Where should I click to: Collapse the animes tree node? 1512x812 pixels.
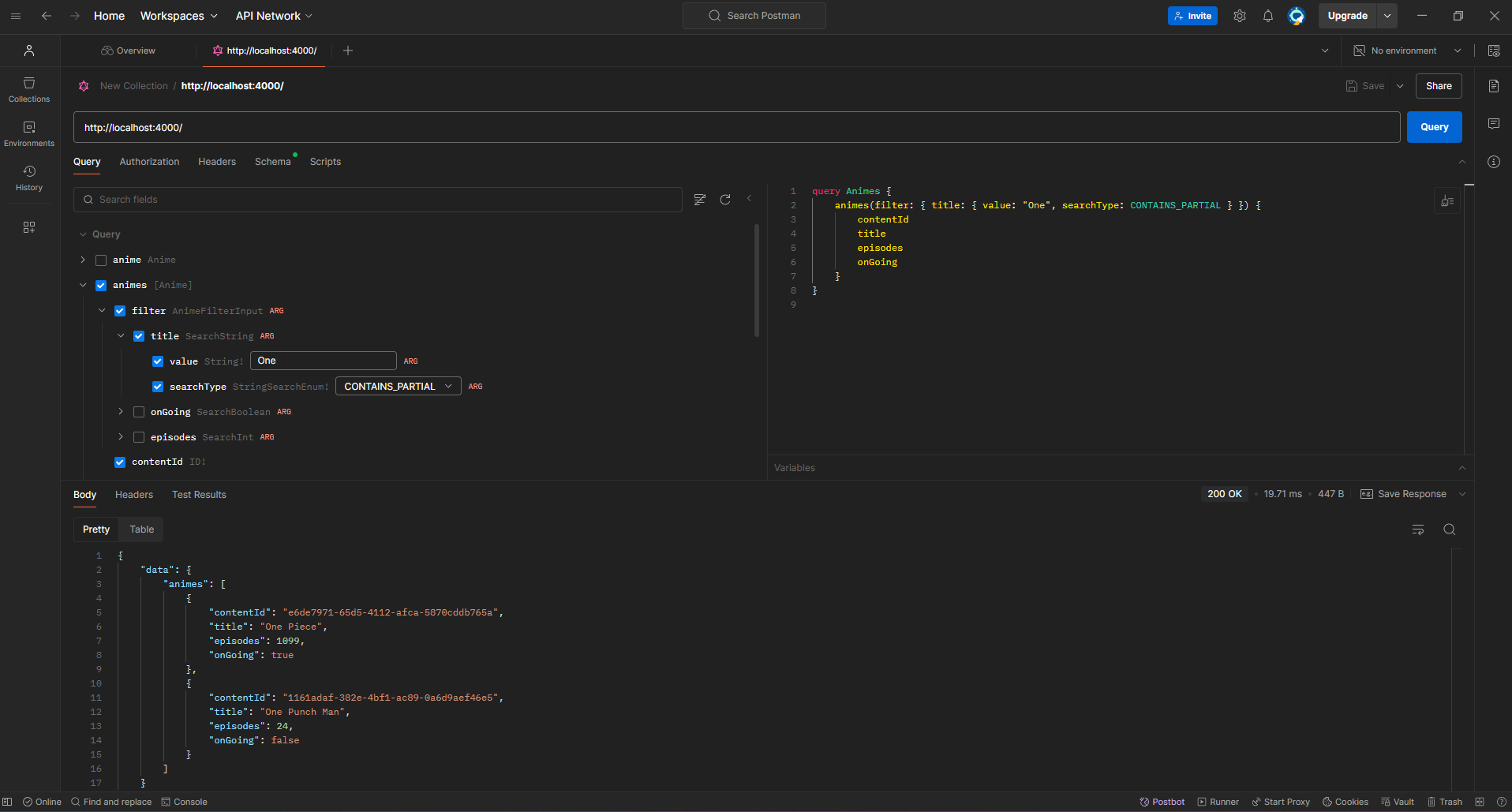pos(83,285)
